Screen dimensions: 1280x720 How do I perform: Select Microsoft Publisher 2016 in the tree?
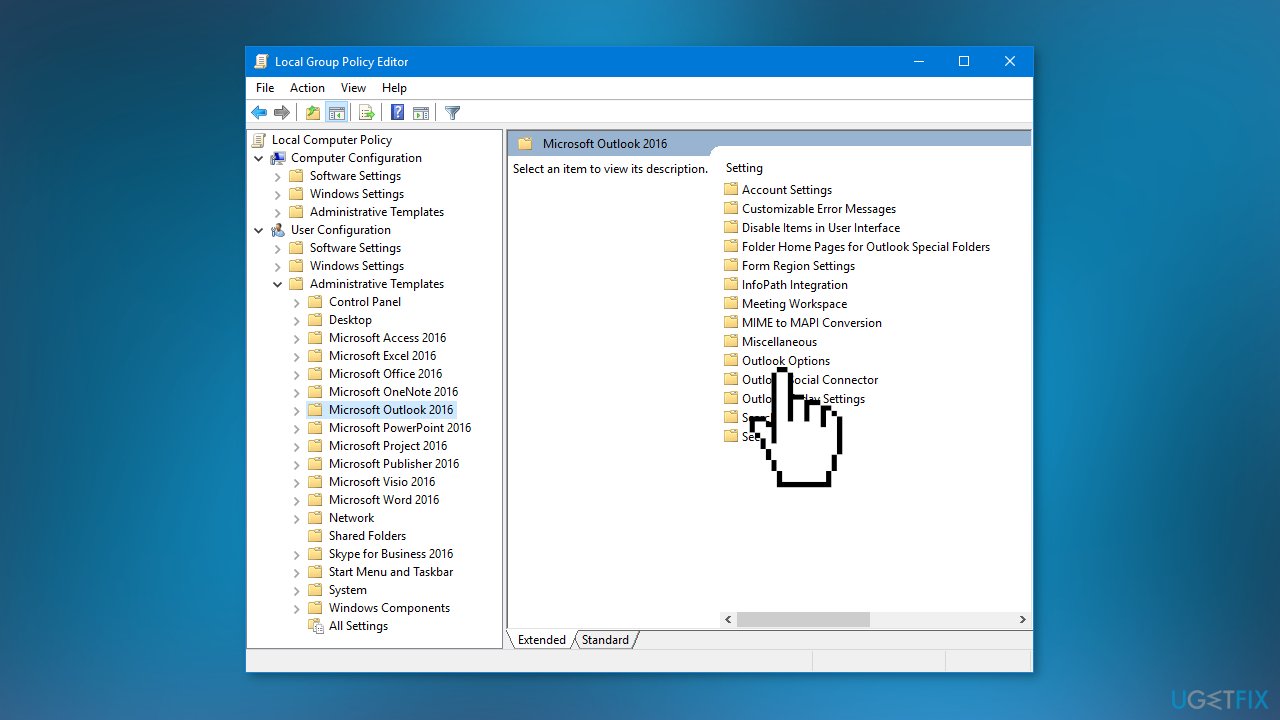[394, 464]
